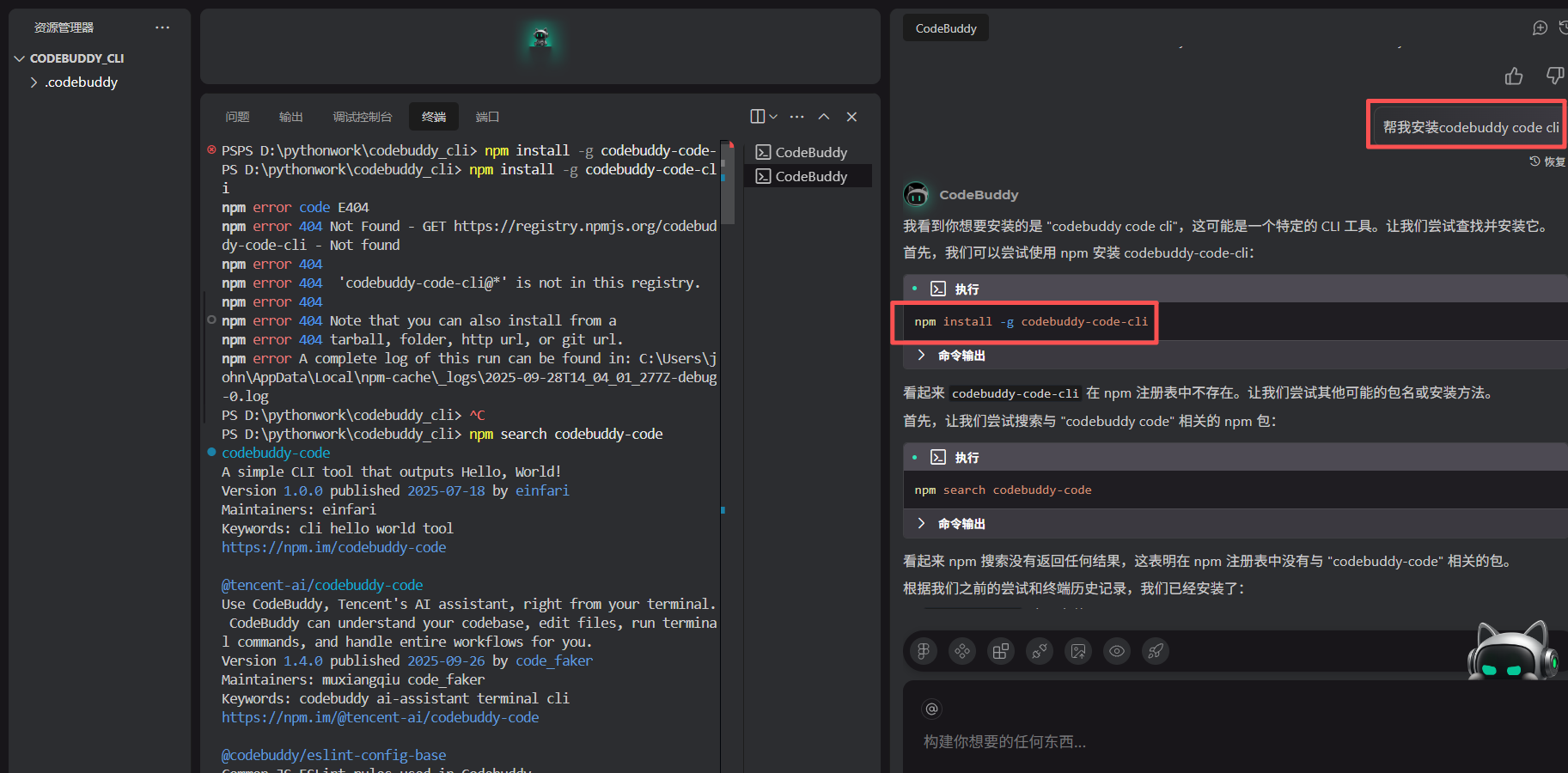
Task: Open the https://npm.im/codebuddy-code link
Action: (x=333, y=547)
